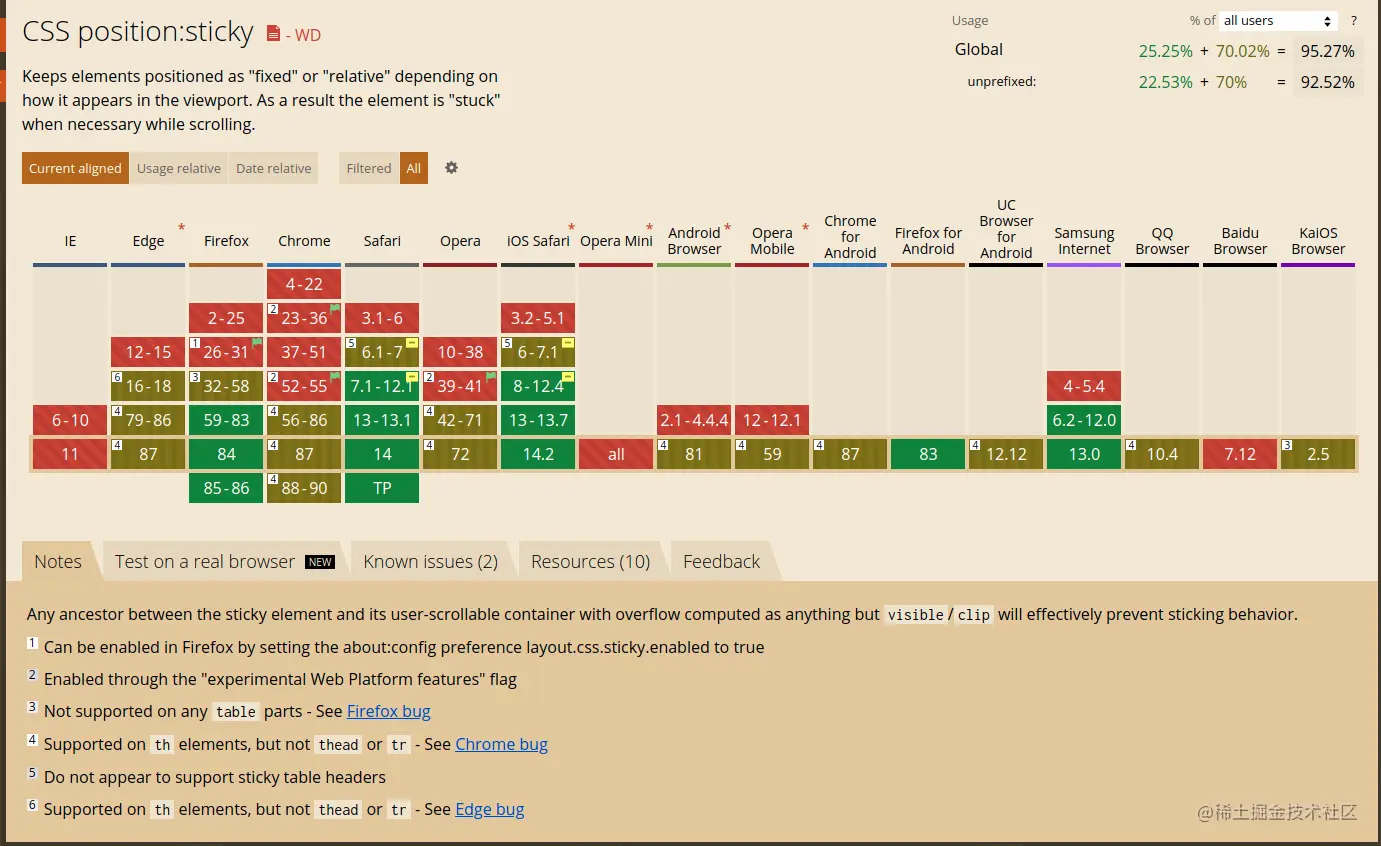Click the iOS Safari column header
Image resolution: width=1381 pixels, height=846 pixels.
[538, 241]
